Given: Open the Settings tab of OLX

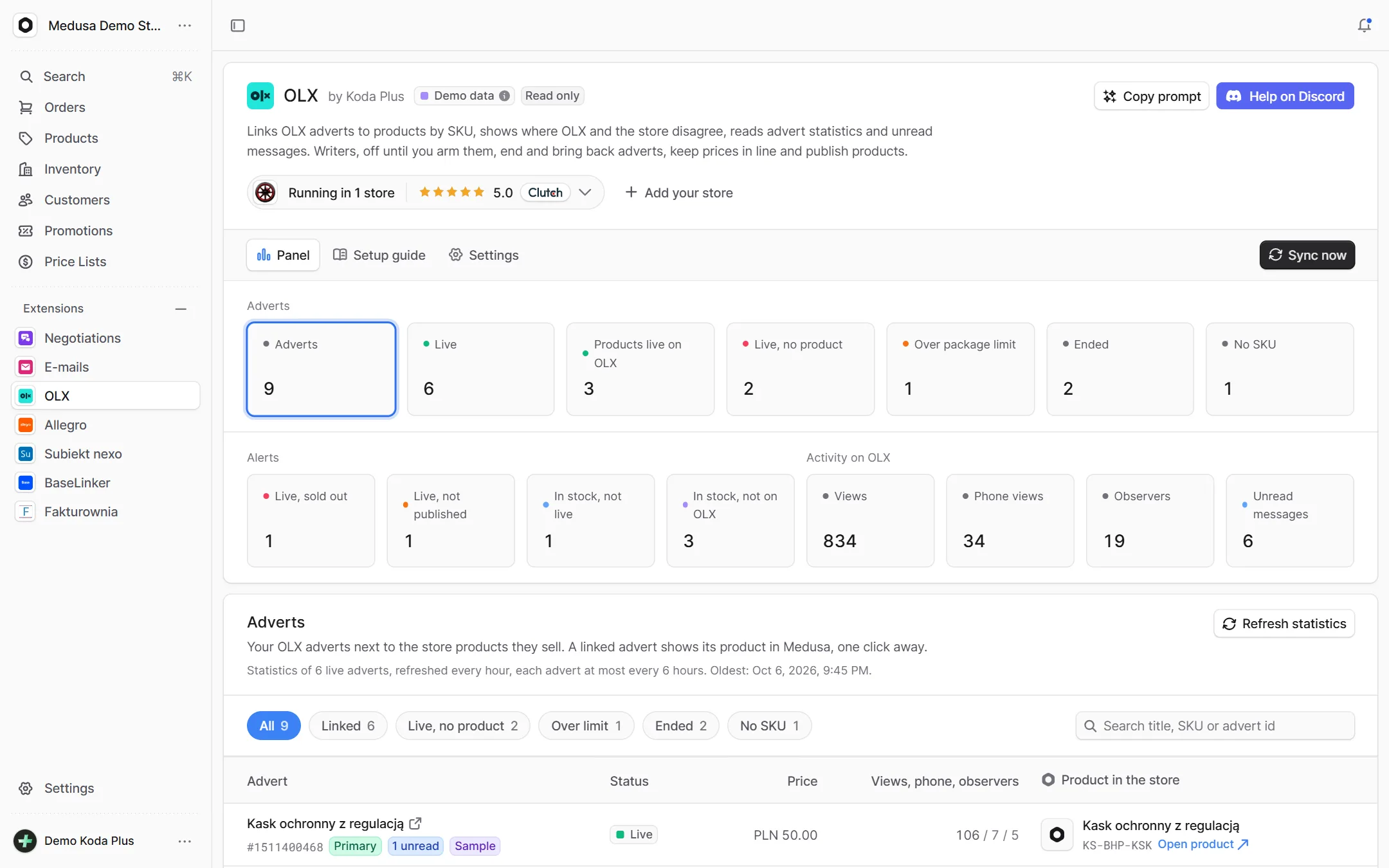Looking at the screenshot, I should point(484,255).
